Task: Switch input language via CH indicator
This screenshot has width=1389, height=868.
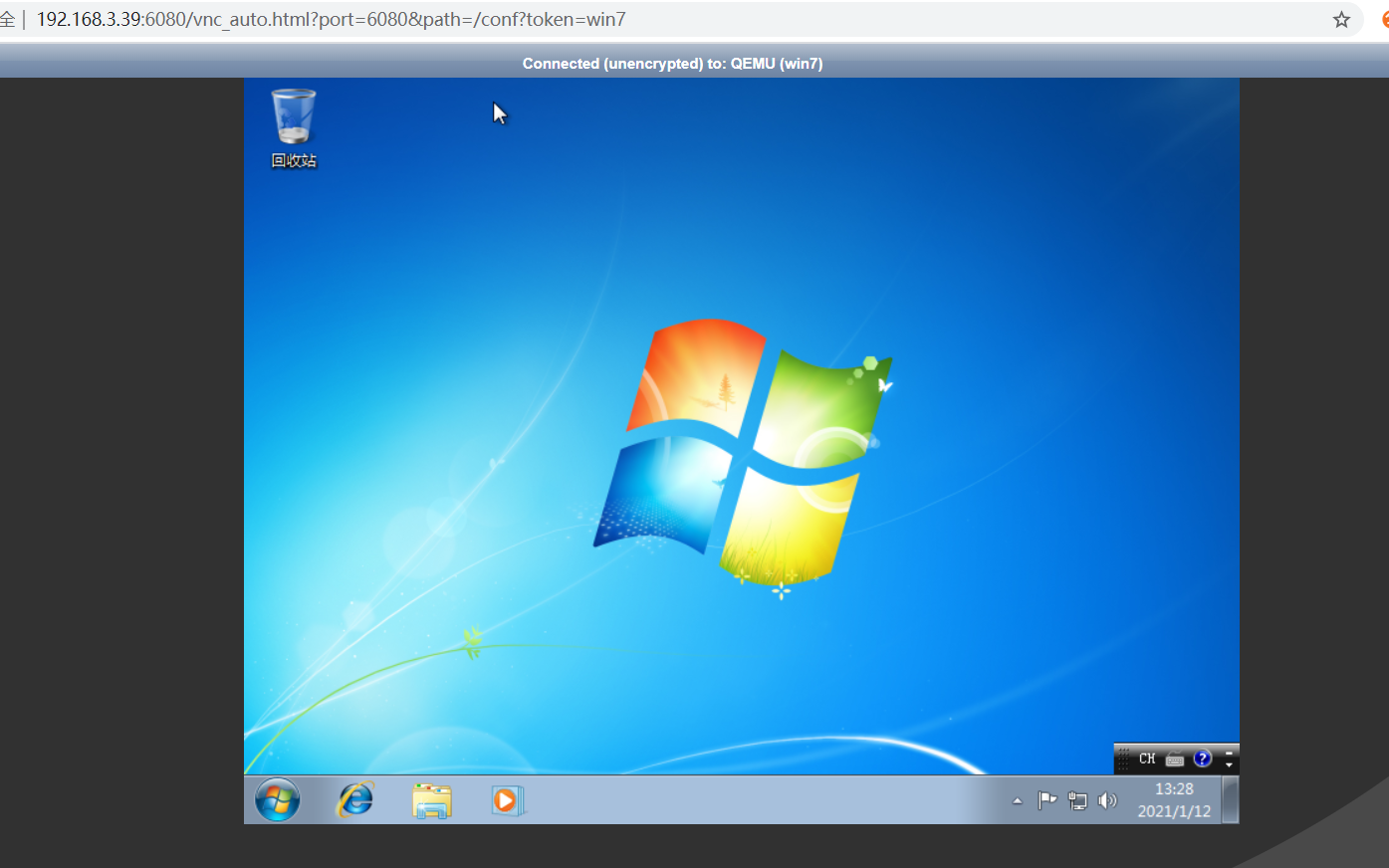Action: coord(1147,759)
